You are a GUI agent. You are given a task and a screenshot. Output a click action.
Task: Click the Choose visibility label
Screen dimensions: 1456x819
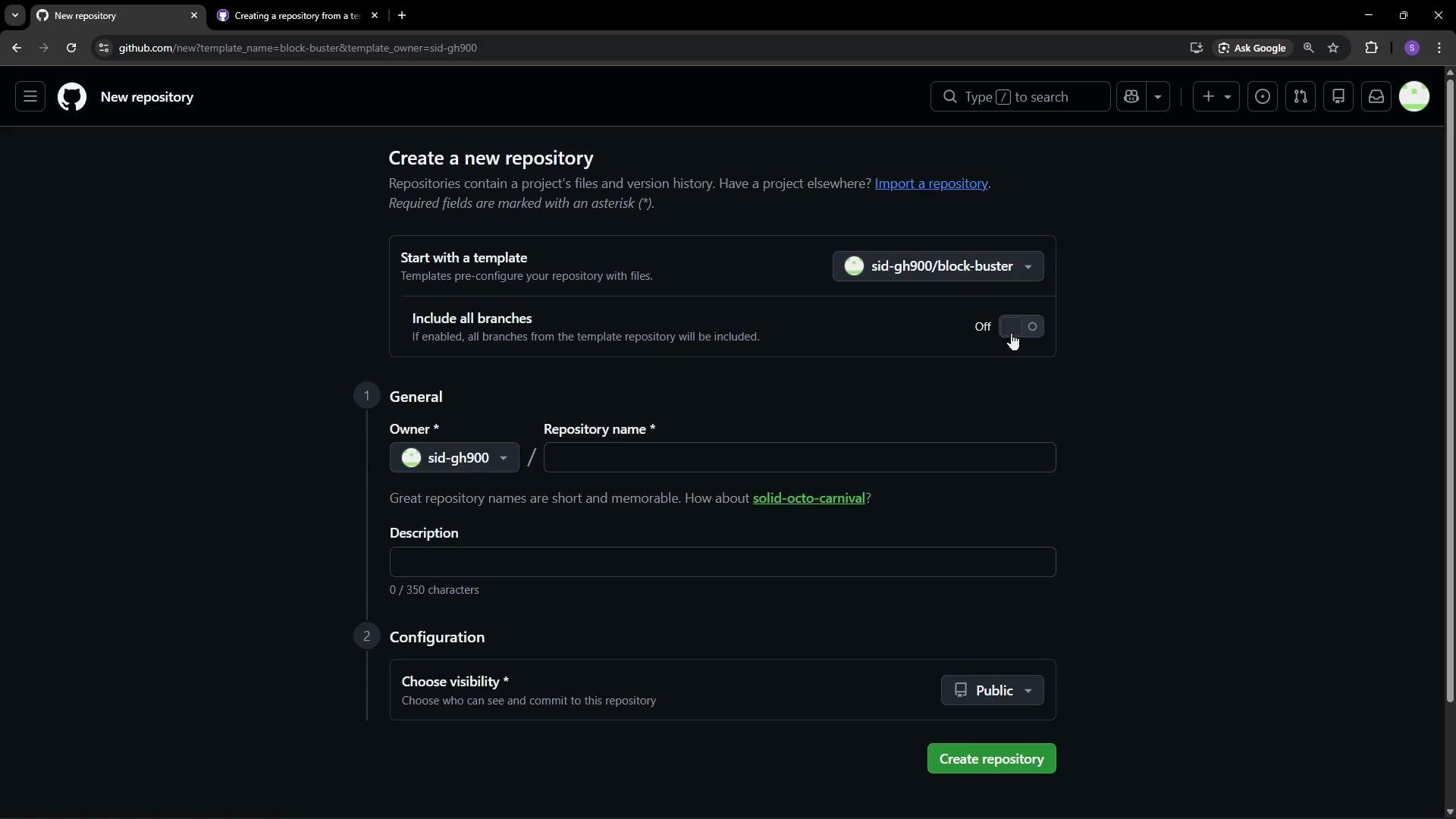455,682
